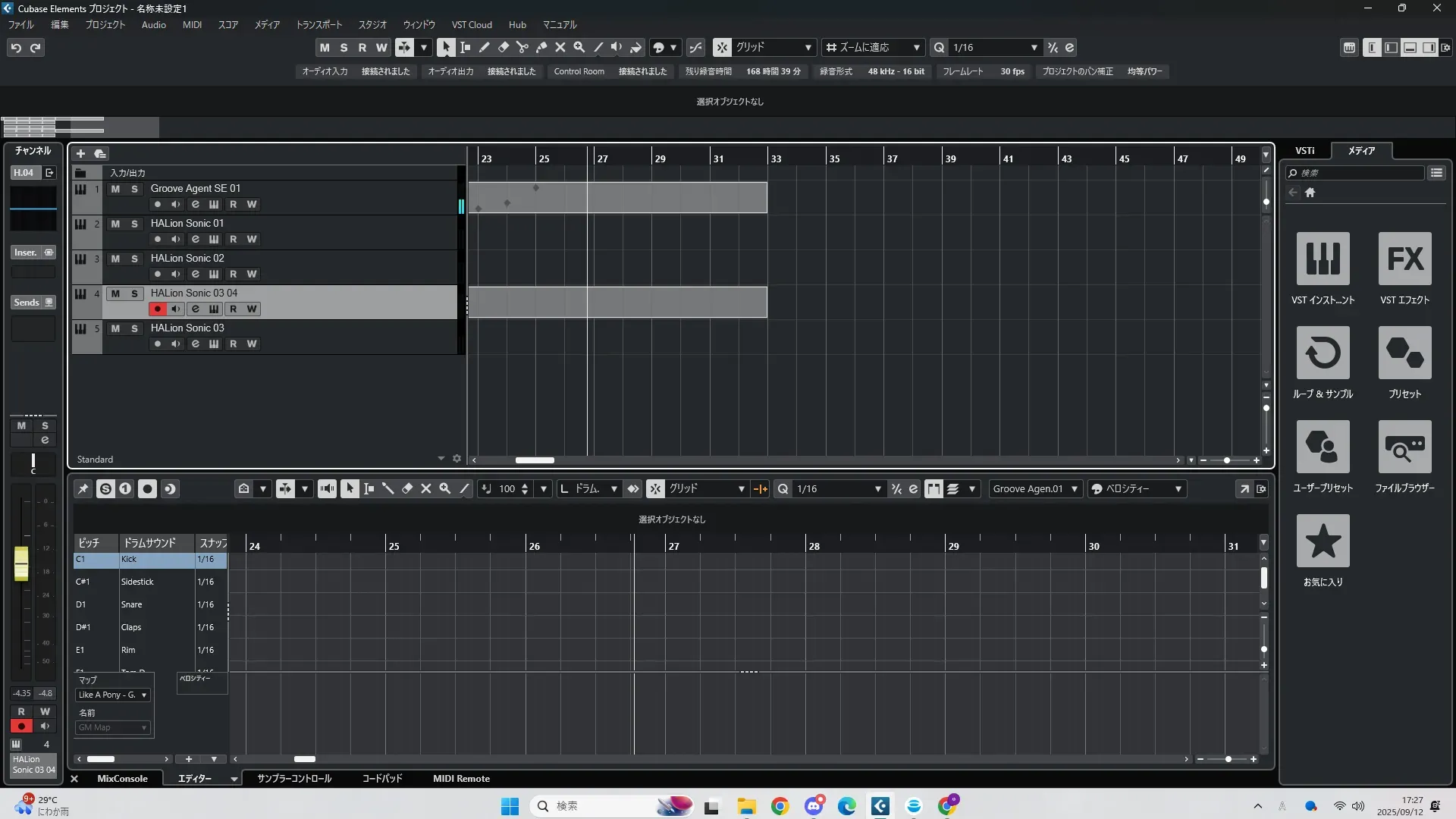Mute the Groove Agent SE 01 track
This screenshot has width=1456, height=819.
[x=115, y=189]
